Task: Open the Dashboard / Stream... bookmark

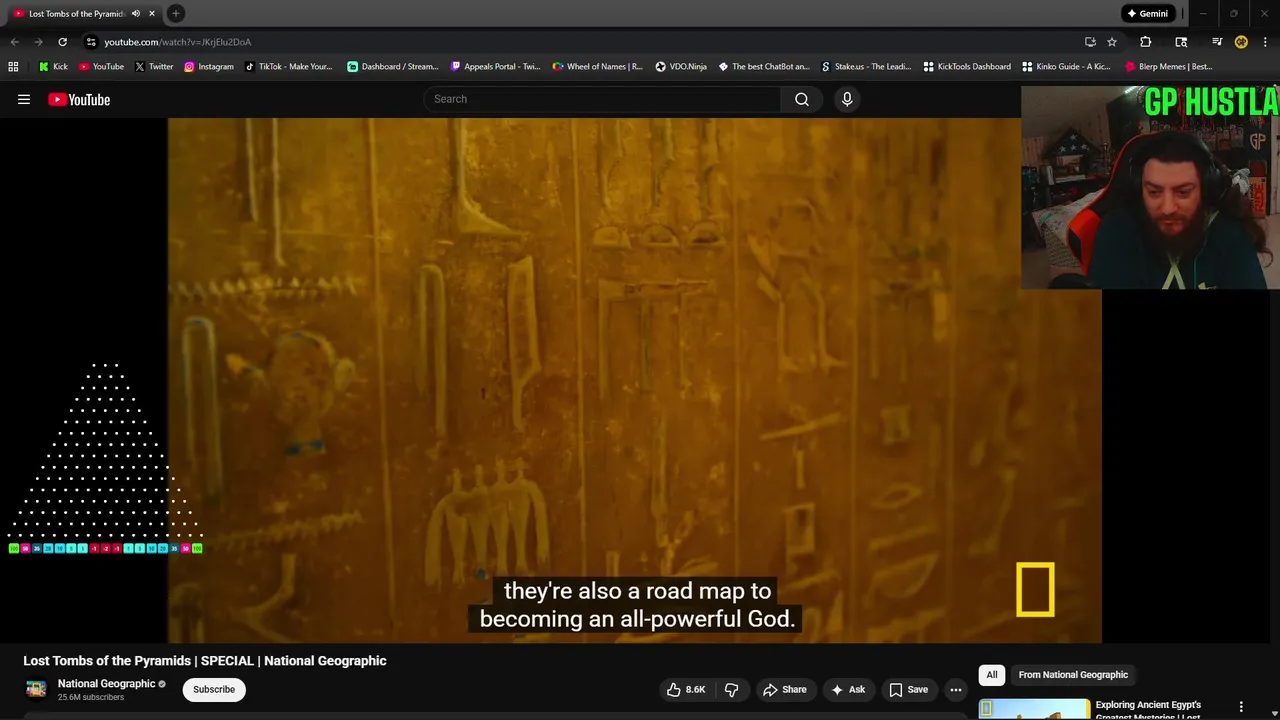Action: (392, 67)
